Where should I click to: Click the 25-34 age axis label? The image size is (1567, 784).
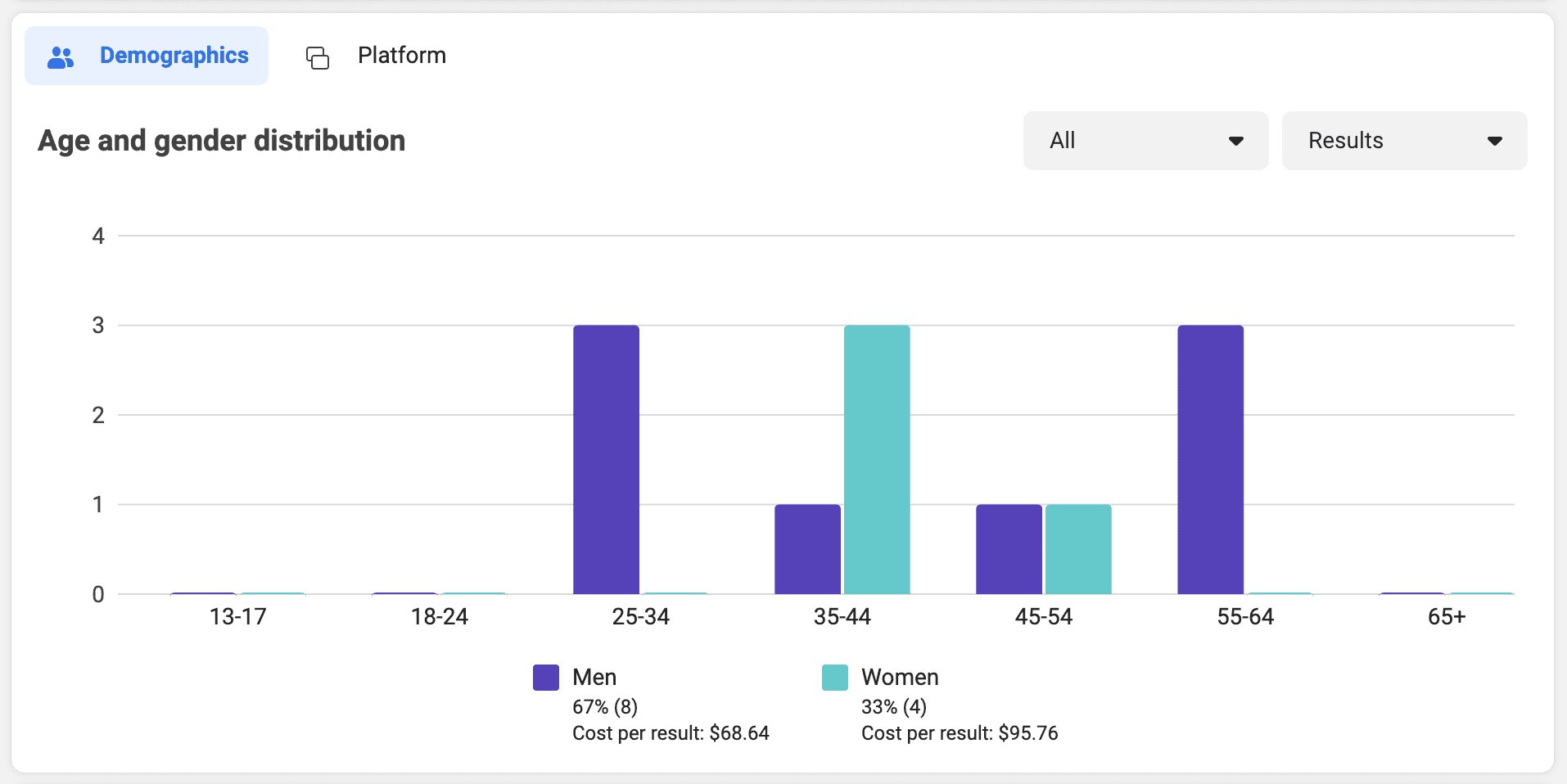click(641, 617)
